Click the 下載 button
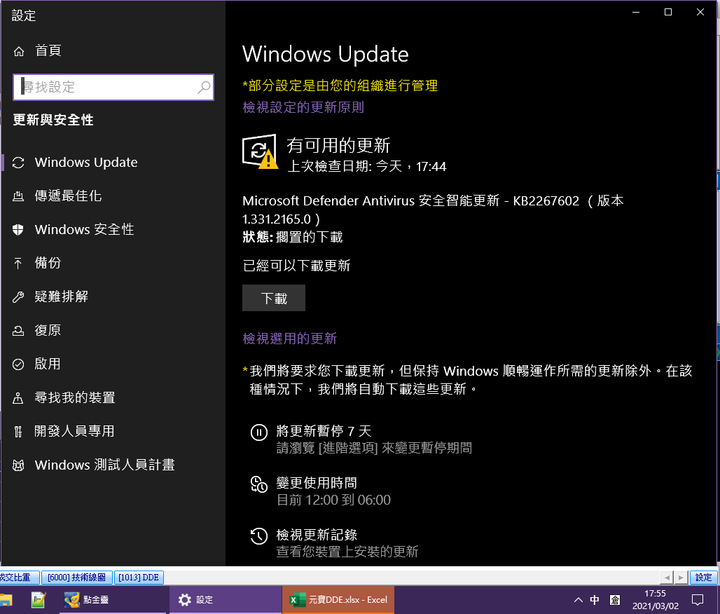 point(274,298)
